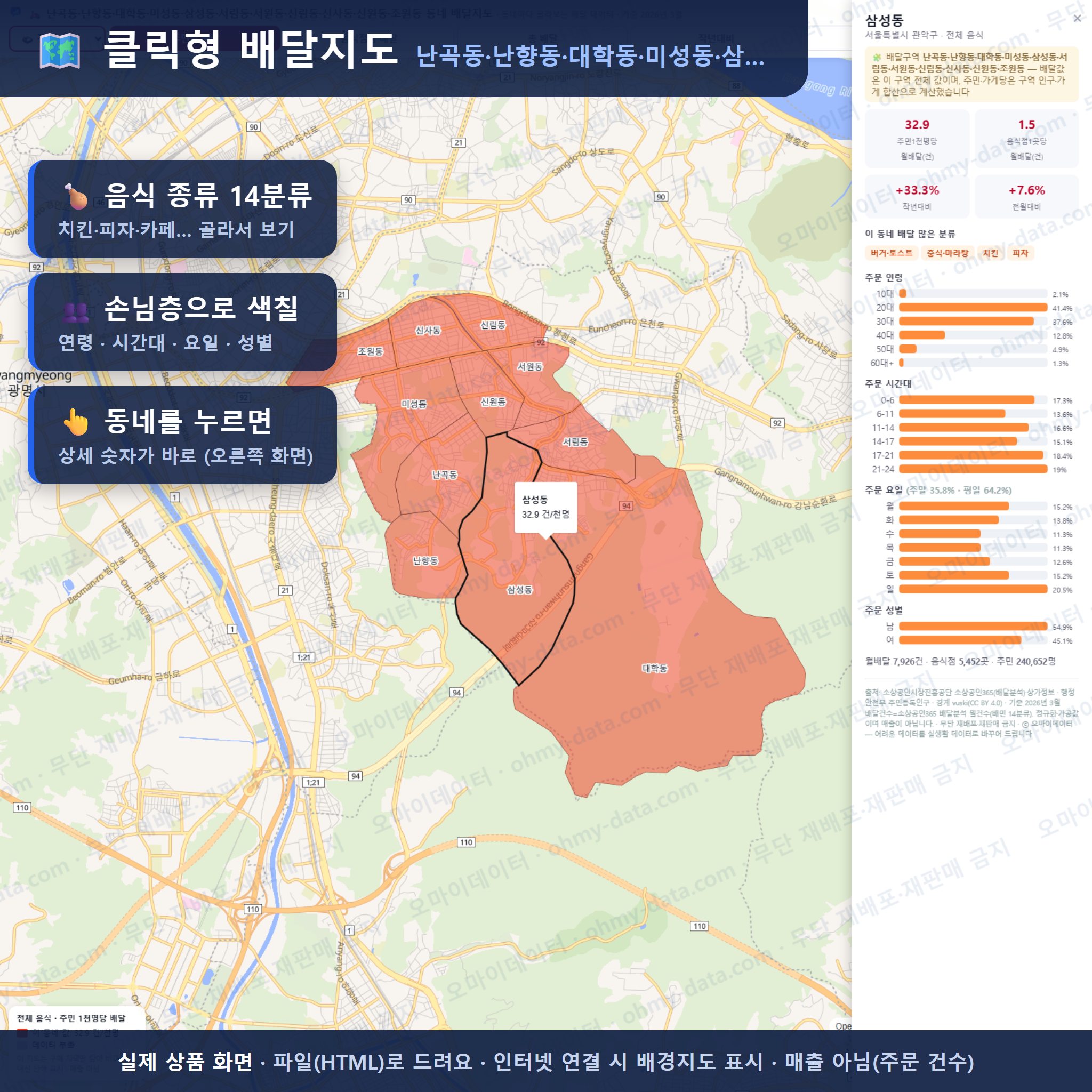The height and width of the screenshot is (1092, 1092).
Task: Select the 버거·토스트 category tag
Action: [x=892, y=253]
